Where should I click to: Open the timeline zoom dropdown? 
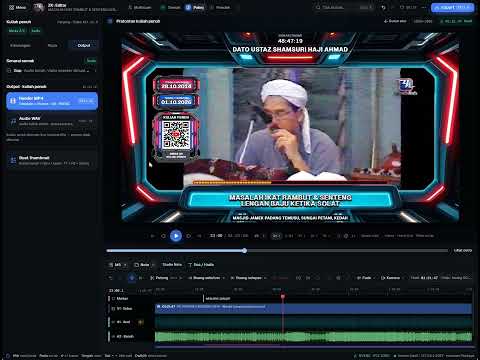(118, 265)
